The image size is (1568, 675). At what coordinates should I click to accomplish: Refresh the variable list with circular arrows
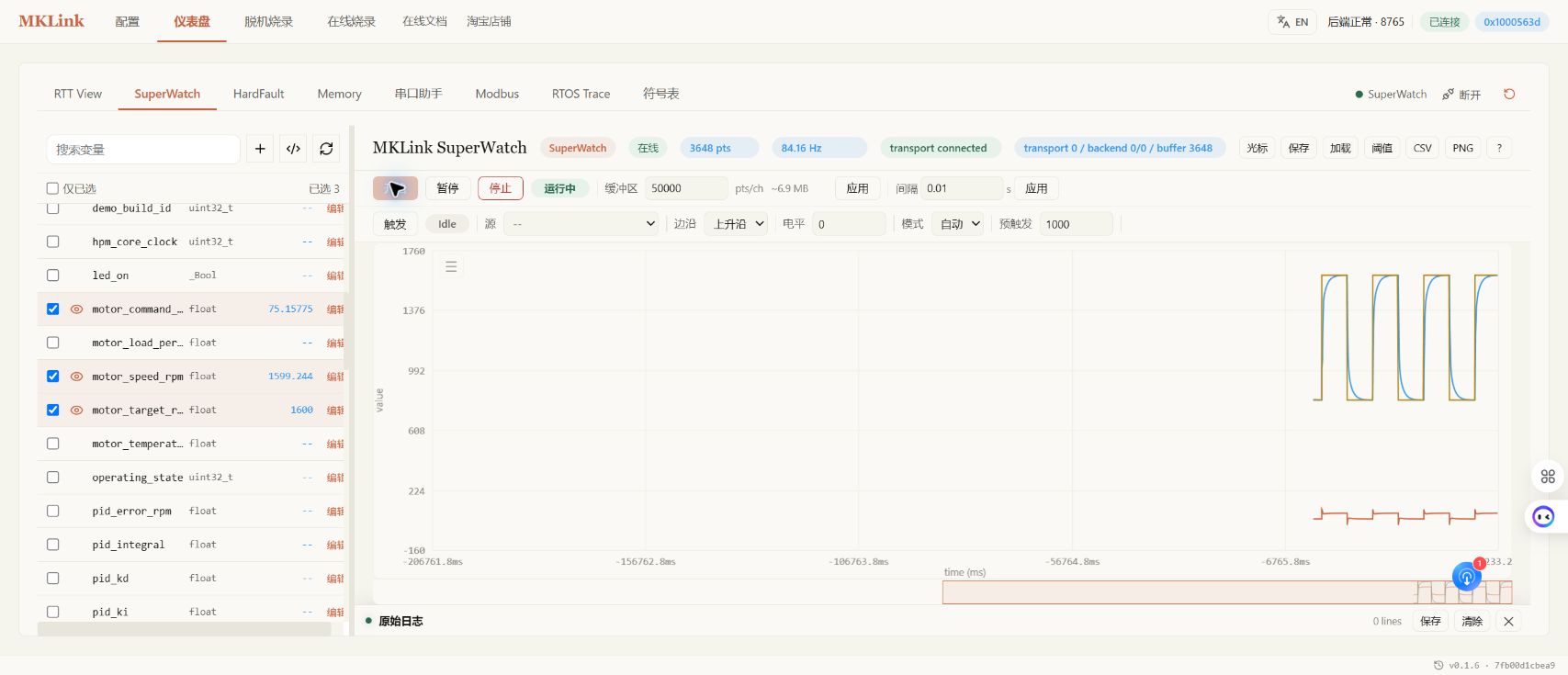[x=326, y=149]
